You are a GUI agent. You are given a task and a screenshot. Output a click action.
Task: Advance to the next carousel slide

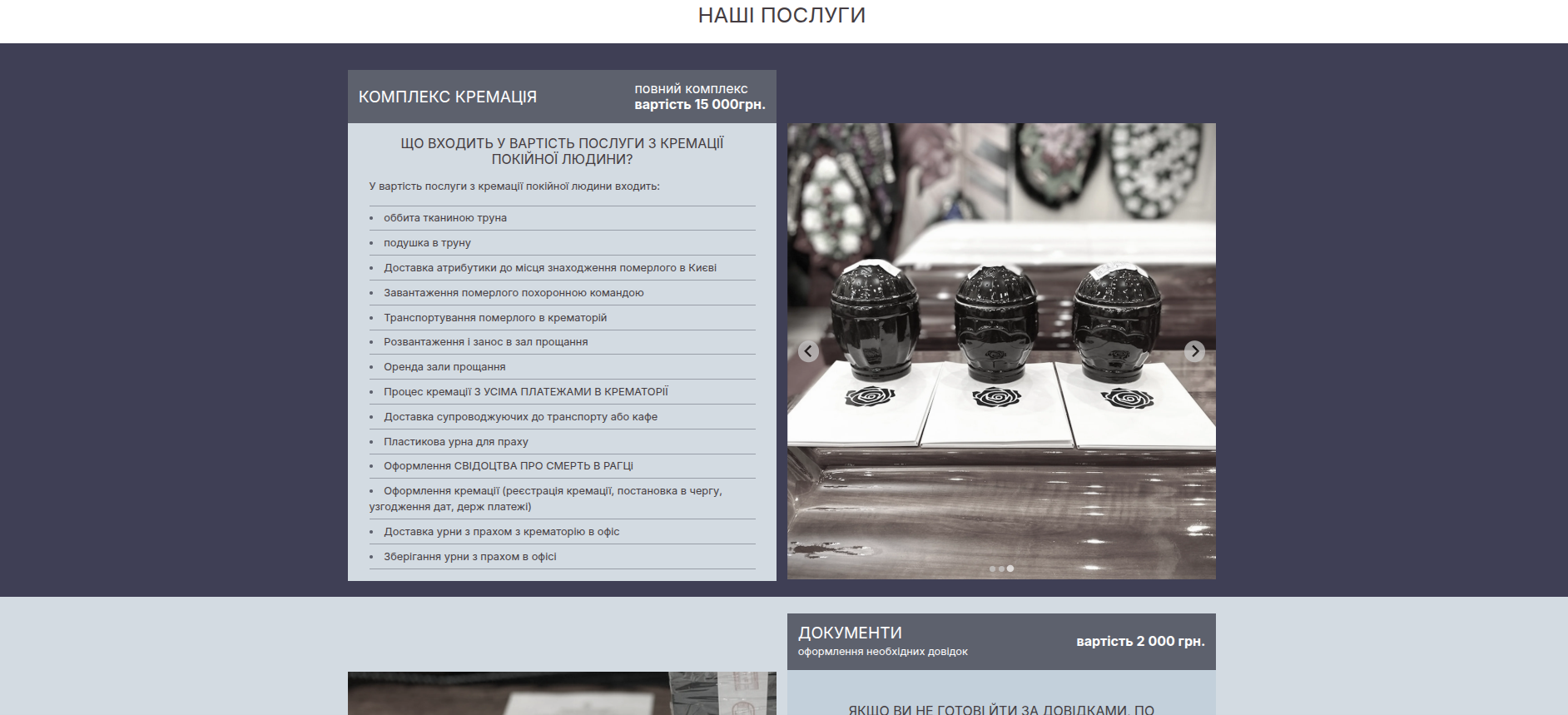1194,351
